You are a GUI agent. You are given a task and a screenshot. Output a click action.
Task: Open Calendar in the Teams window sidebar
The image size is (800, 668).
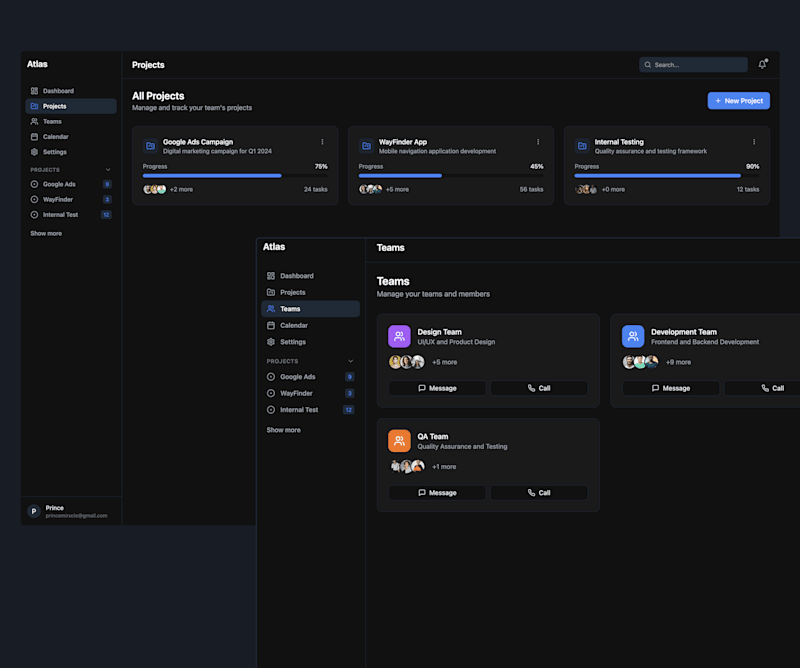[310, 325]
